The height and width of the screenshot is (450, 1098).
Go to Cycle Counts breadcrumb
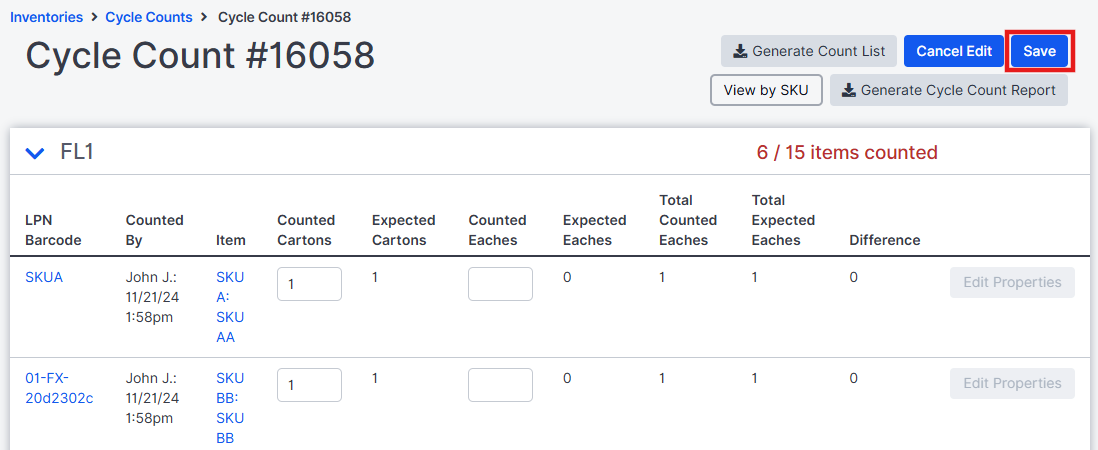point(148,17)
